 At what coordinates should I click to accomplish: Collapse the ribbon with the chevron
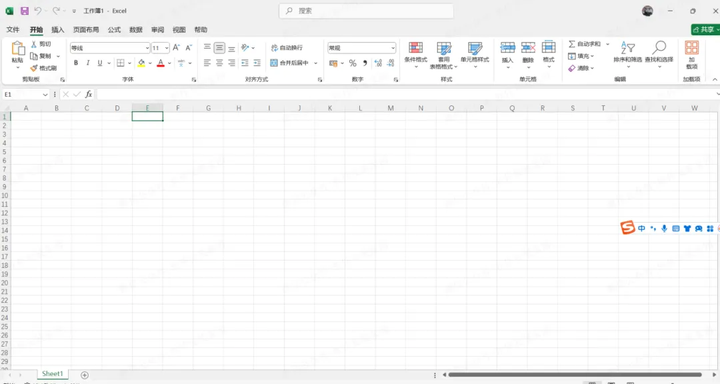(x=715, y=79)
